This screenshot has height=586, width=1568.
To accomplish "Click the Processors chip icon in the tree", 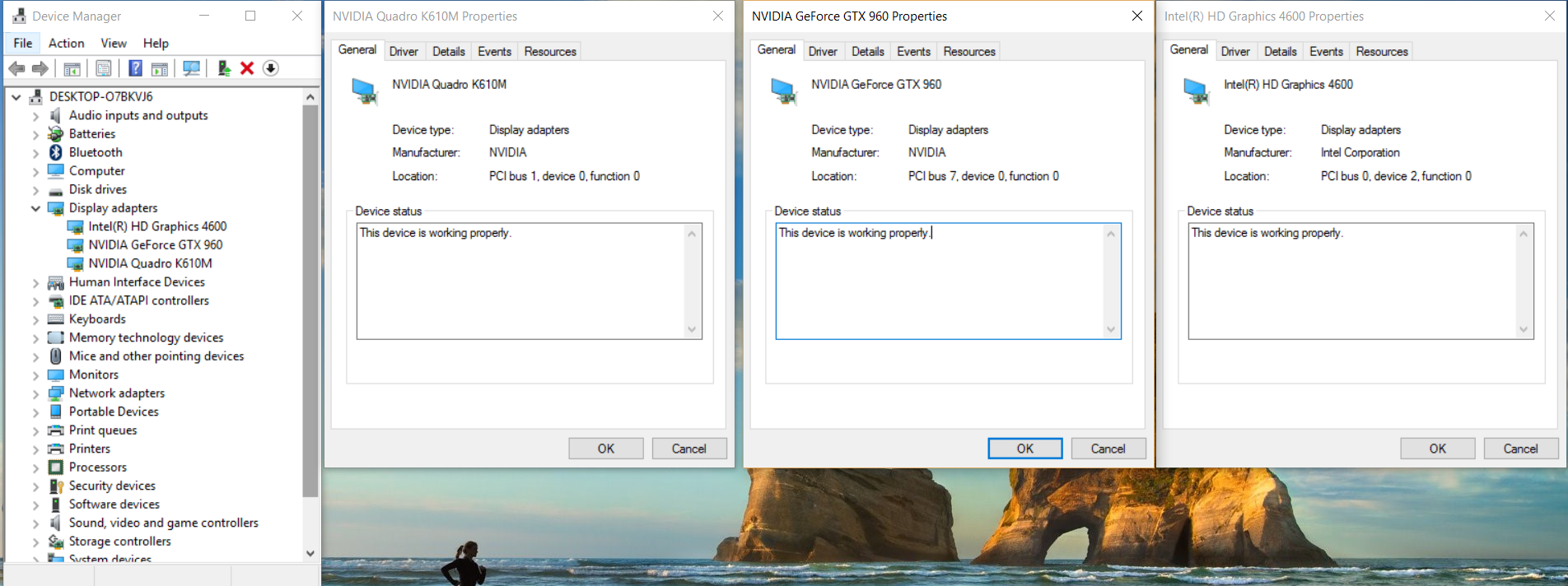I will [55, 467].
